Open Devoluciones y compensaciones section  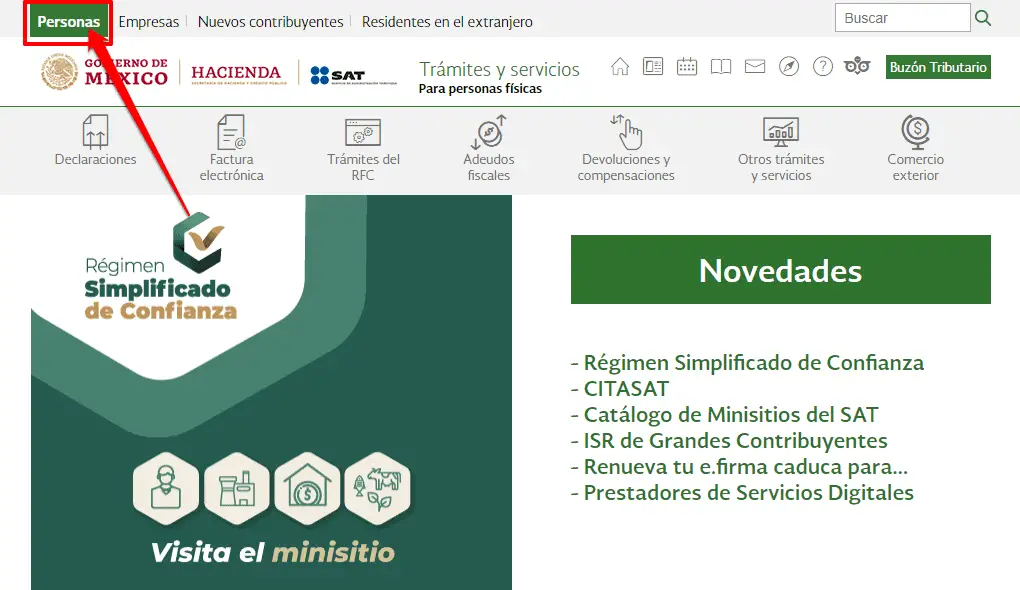pos(626,148)
